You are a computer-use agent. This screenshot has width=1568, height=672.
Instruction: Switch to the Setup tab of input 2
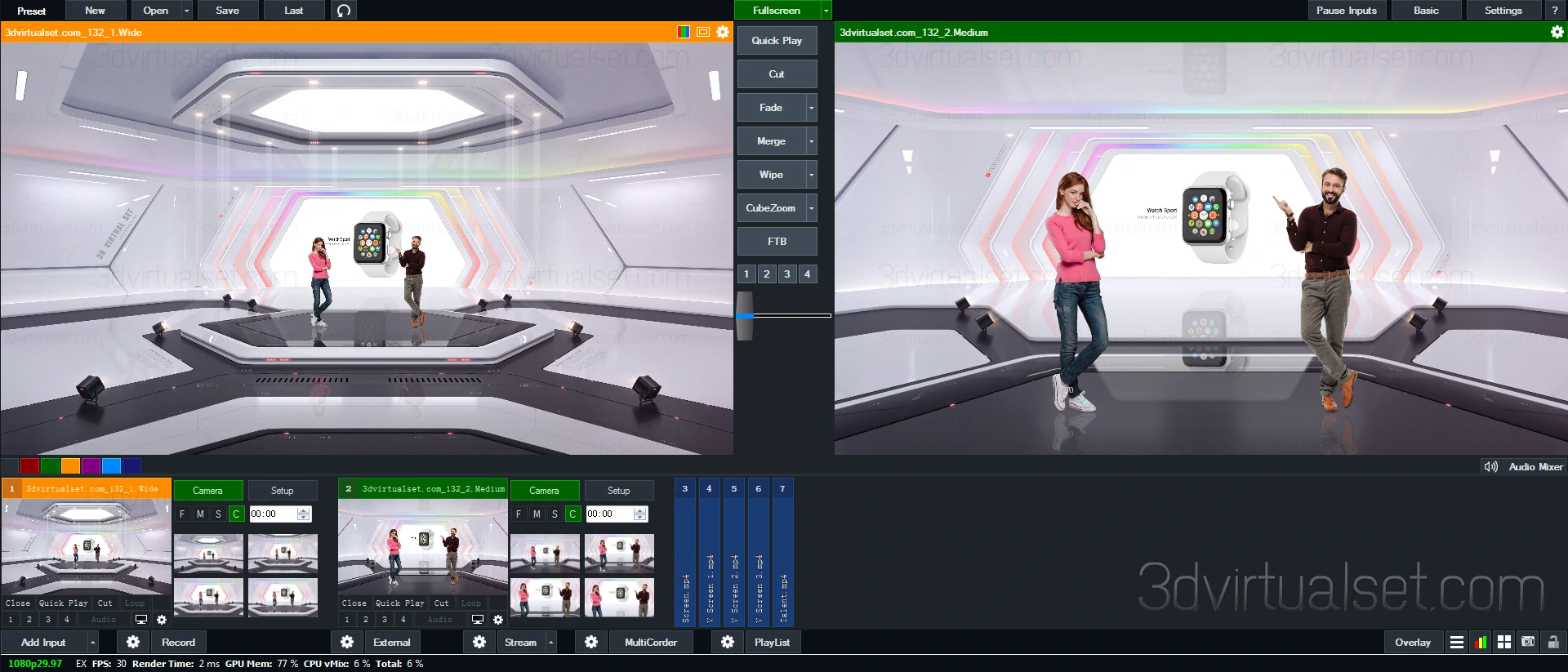pyautogui.click(x=619, y=491)
